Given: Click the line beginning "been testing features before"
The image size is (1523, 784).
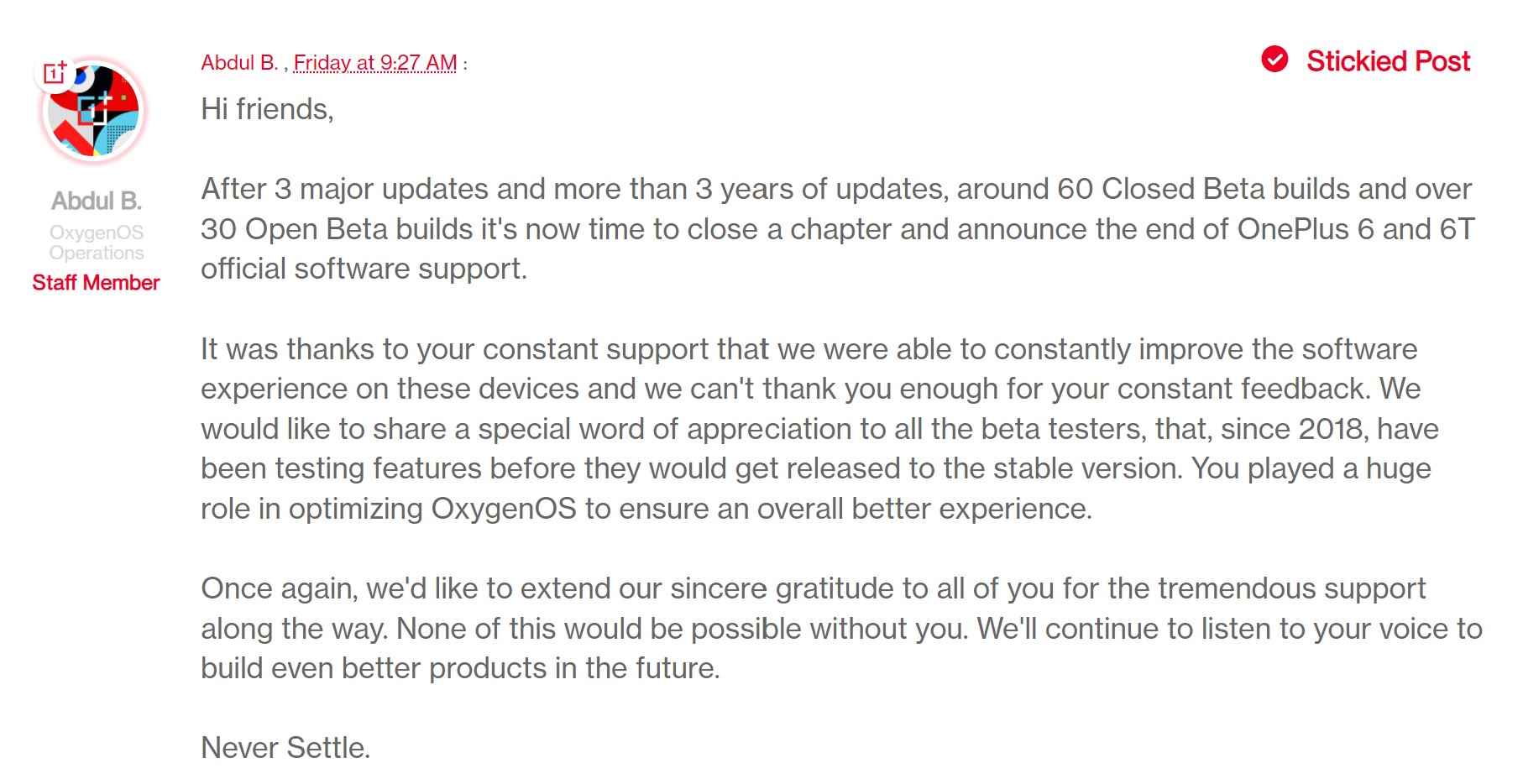Looking at the screenshot, I should (815, 468).
